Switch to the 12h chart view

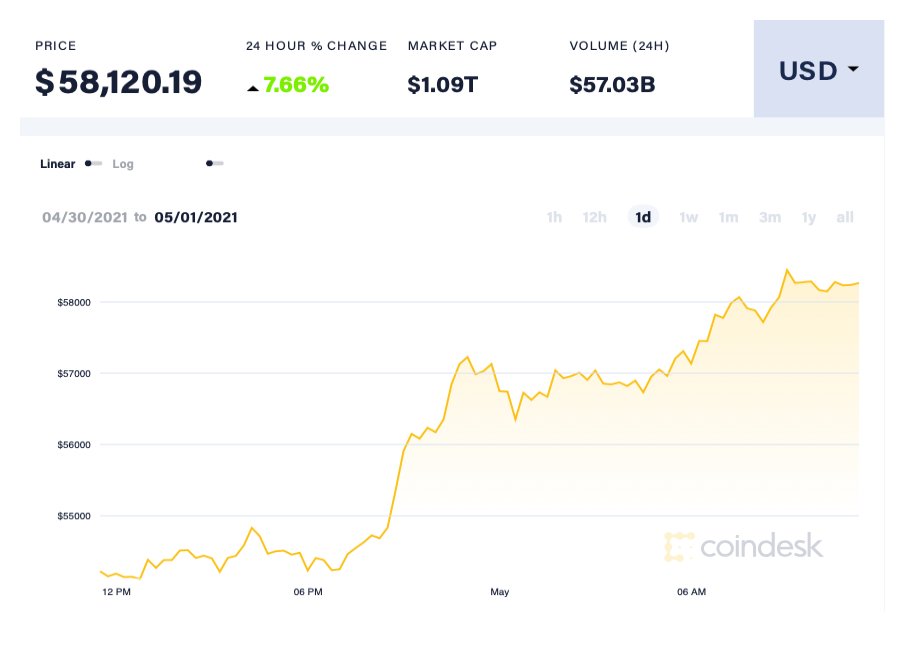tap(594, 217)
